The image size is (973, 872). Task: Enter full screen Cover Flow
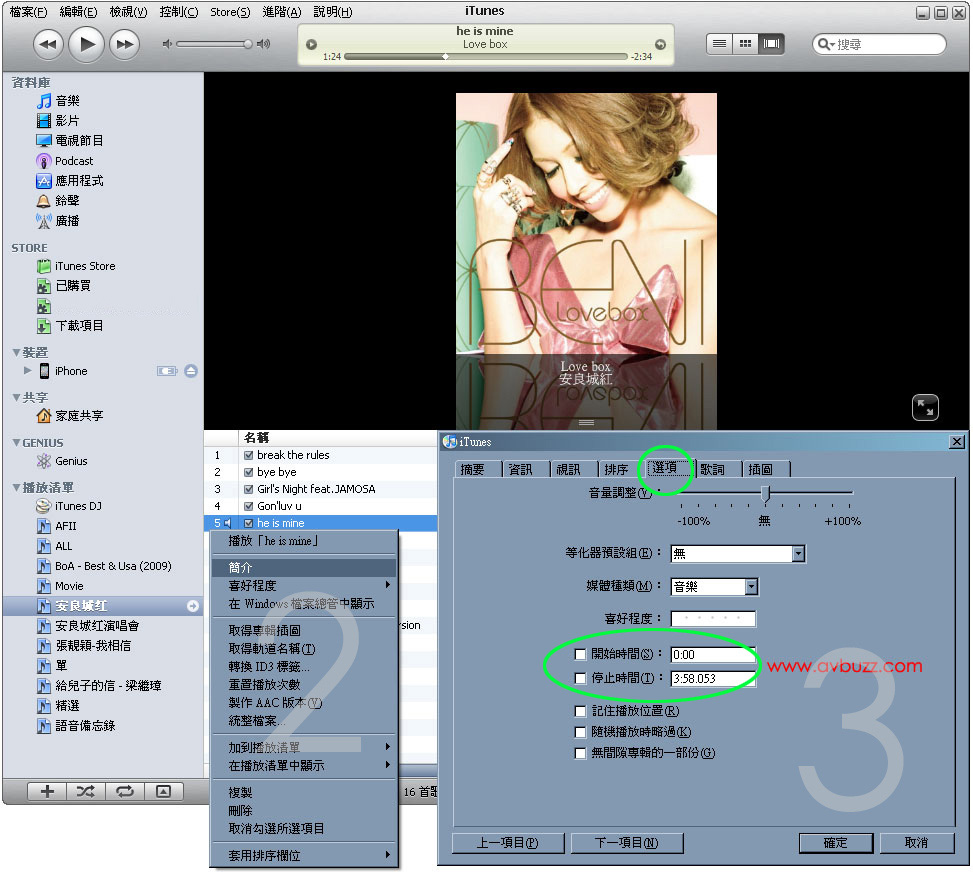[x=925, y=408]
